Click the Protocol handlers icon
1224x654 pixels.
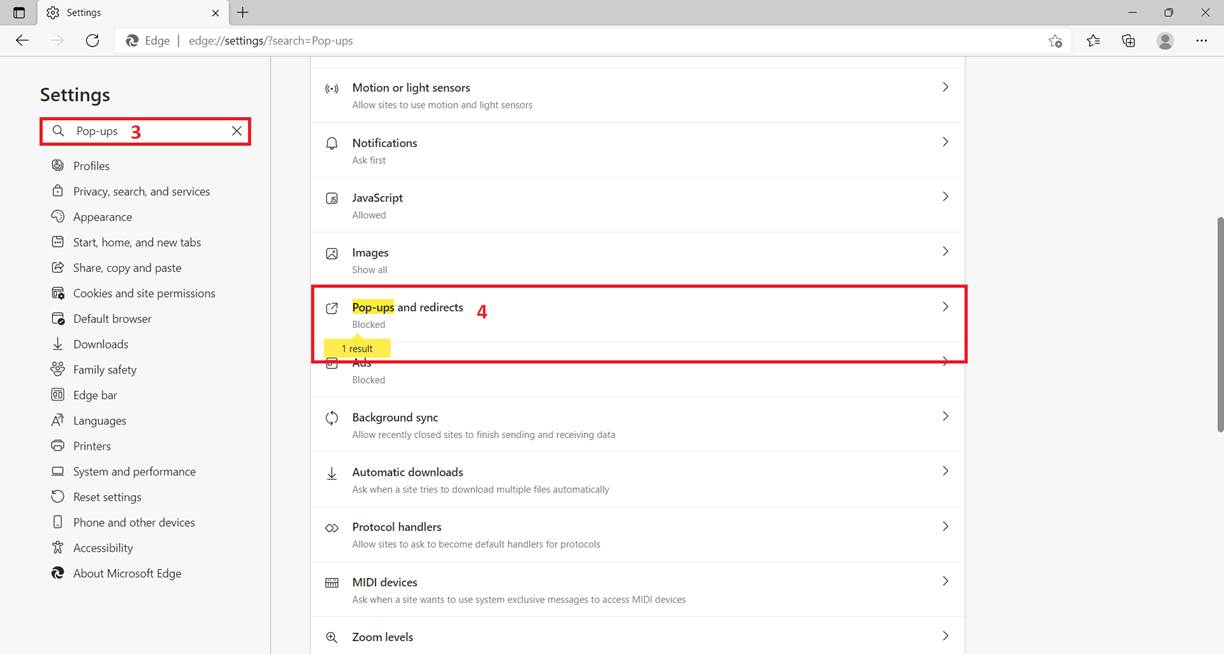tap(332, 528)
